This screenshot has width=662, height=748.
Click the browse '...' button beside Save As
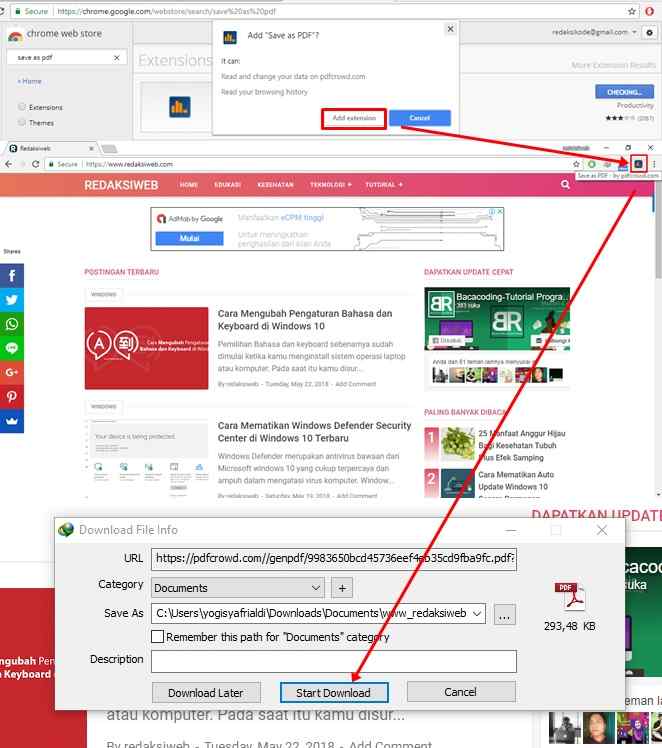point(505,614)
